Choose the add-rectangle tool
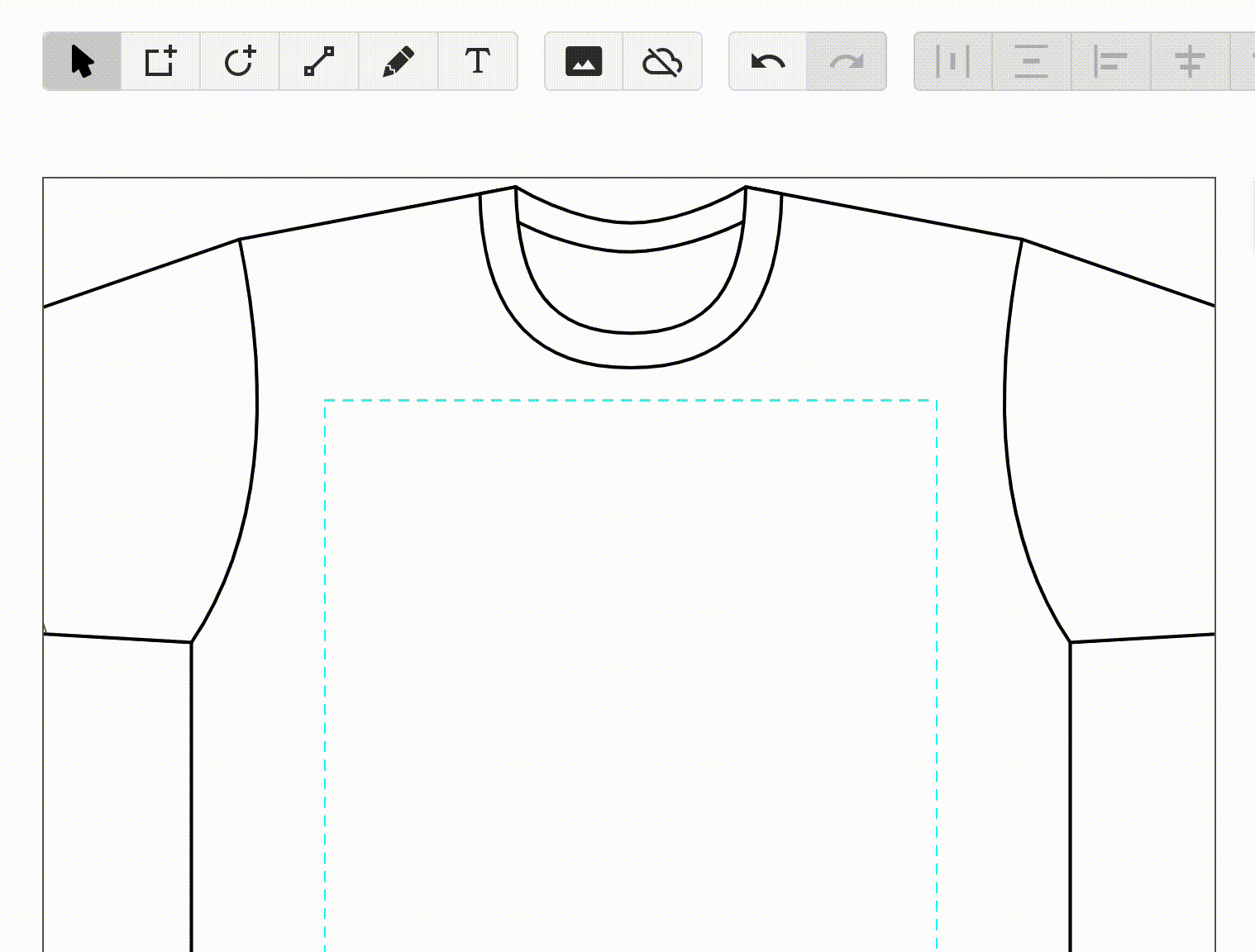 pos(160,61)
